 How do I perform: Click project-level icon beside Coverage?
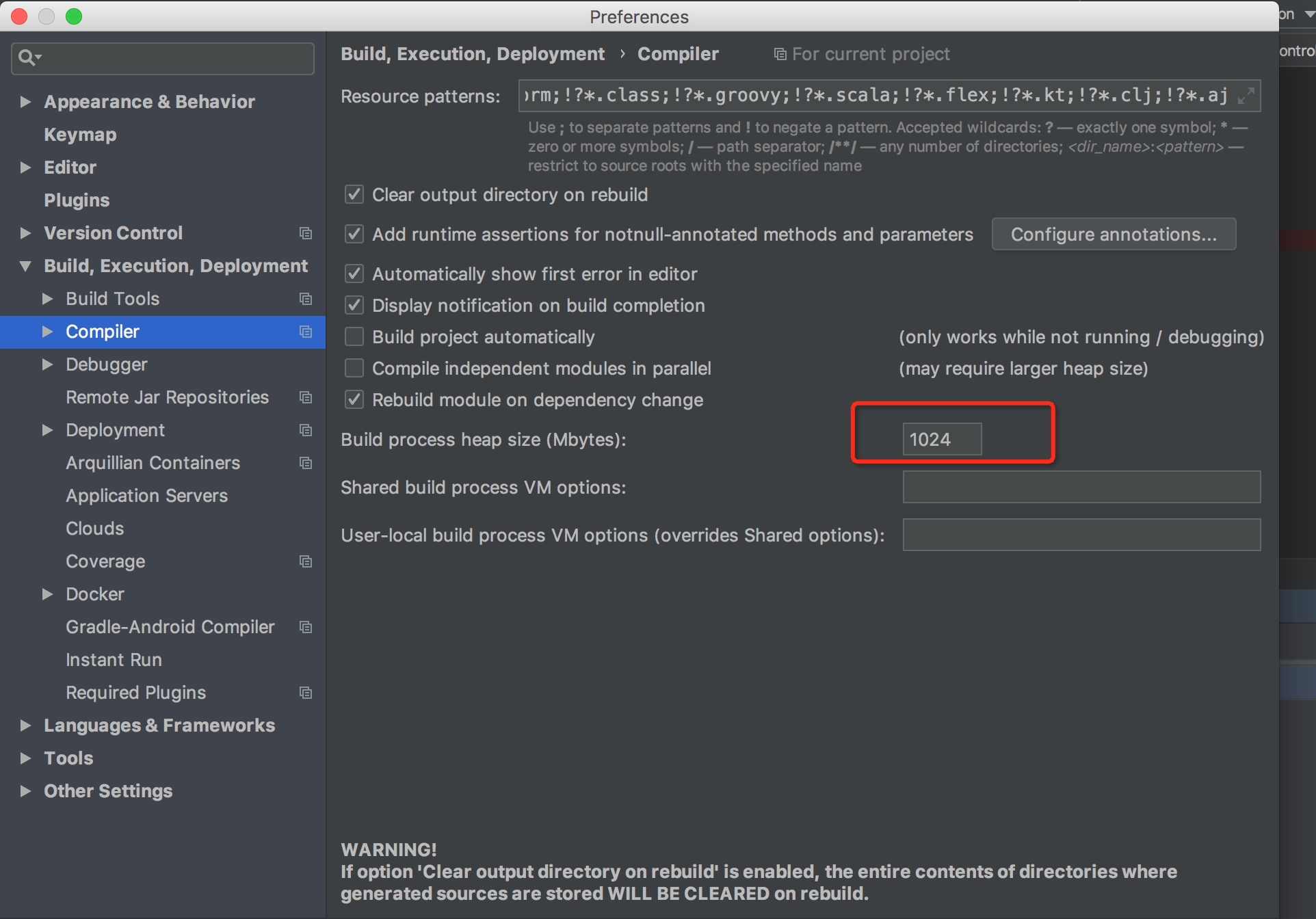click(306, 561)
